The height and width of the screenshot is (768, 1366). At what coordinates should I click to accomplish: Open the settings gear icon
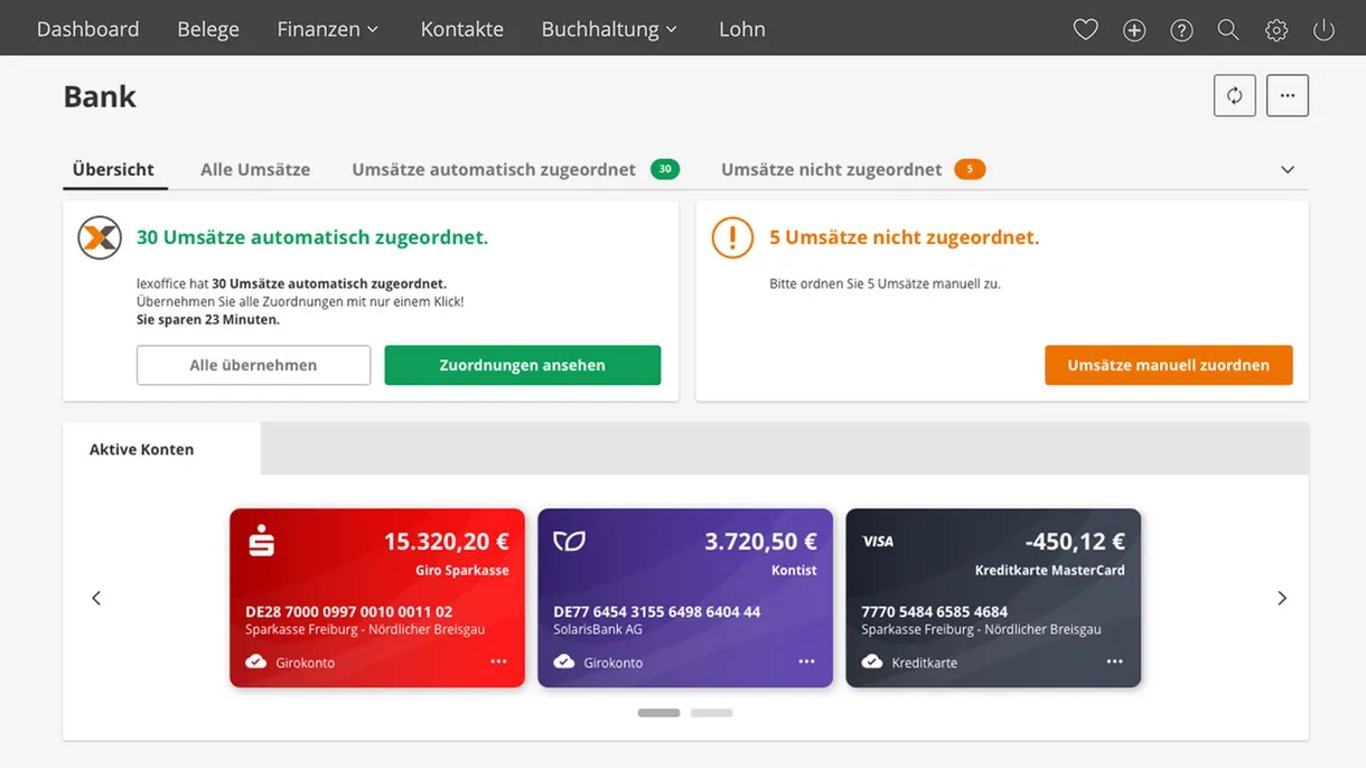pyautogui.click(x=1276, y=30)
